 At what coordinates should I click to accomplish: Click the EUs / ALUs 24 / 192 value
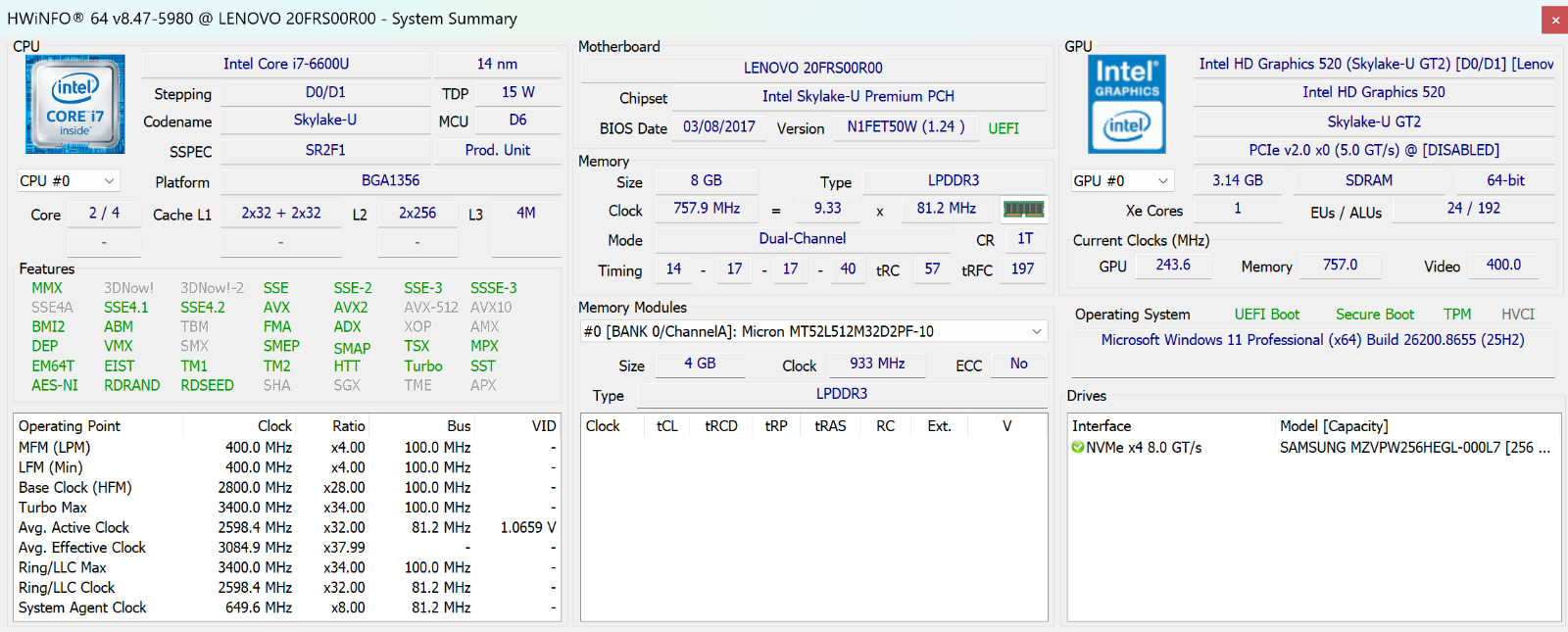1474,208
